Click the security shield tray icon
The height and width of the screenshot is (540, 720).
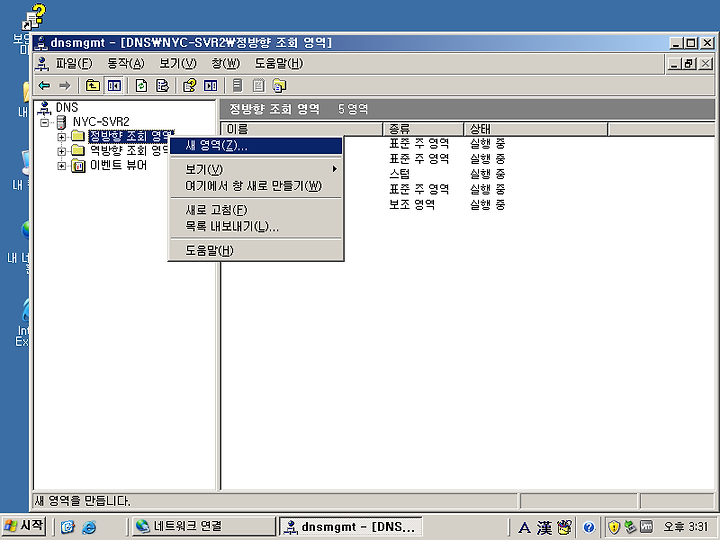(614, 527)
